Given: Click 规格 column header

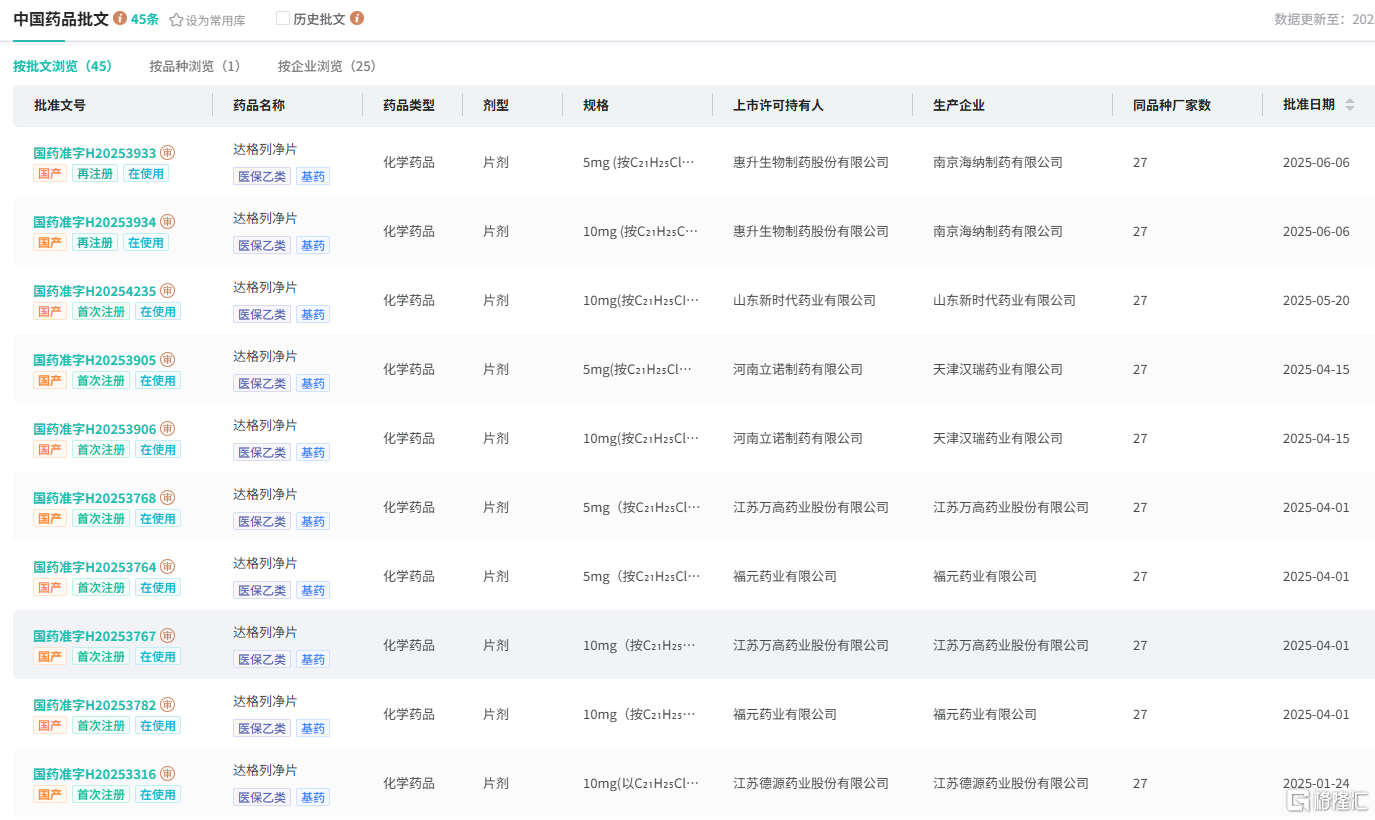Looking at the screenshot, I should [596, 105].
